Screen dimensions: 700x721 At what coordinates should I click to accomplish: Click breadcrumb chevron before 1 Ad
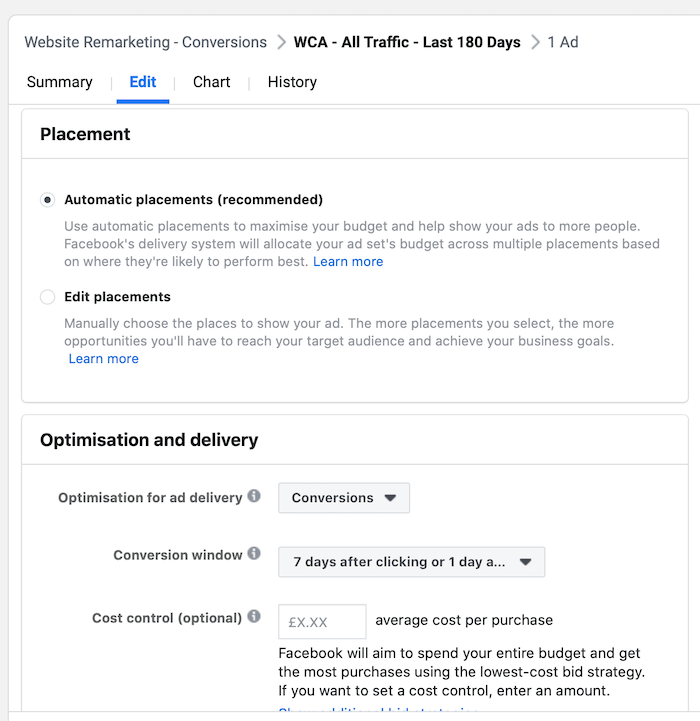point(536,42)
